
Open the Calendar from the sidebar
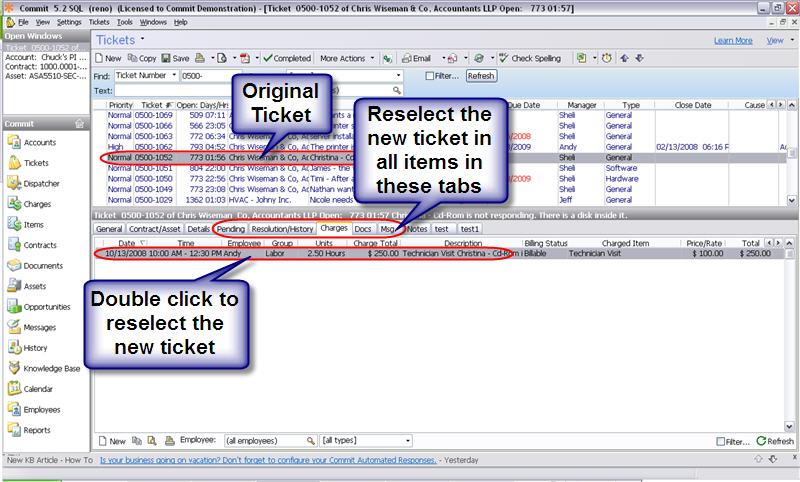(x=40, y=389)
